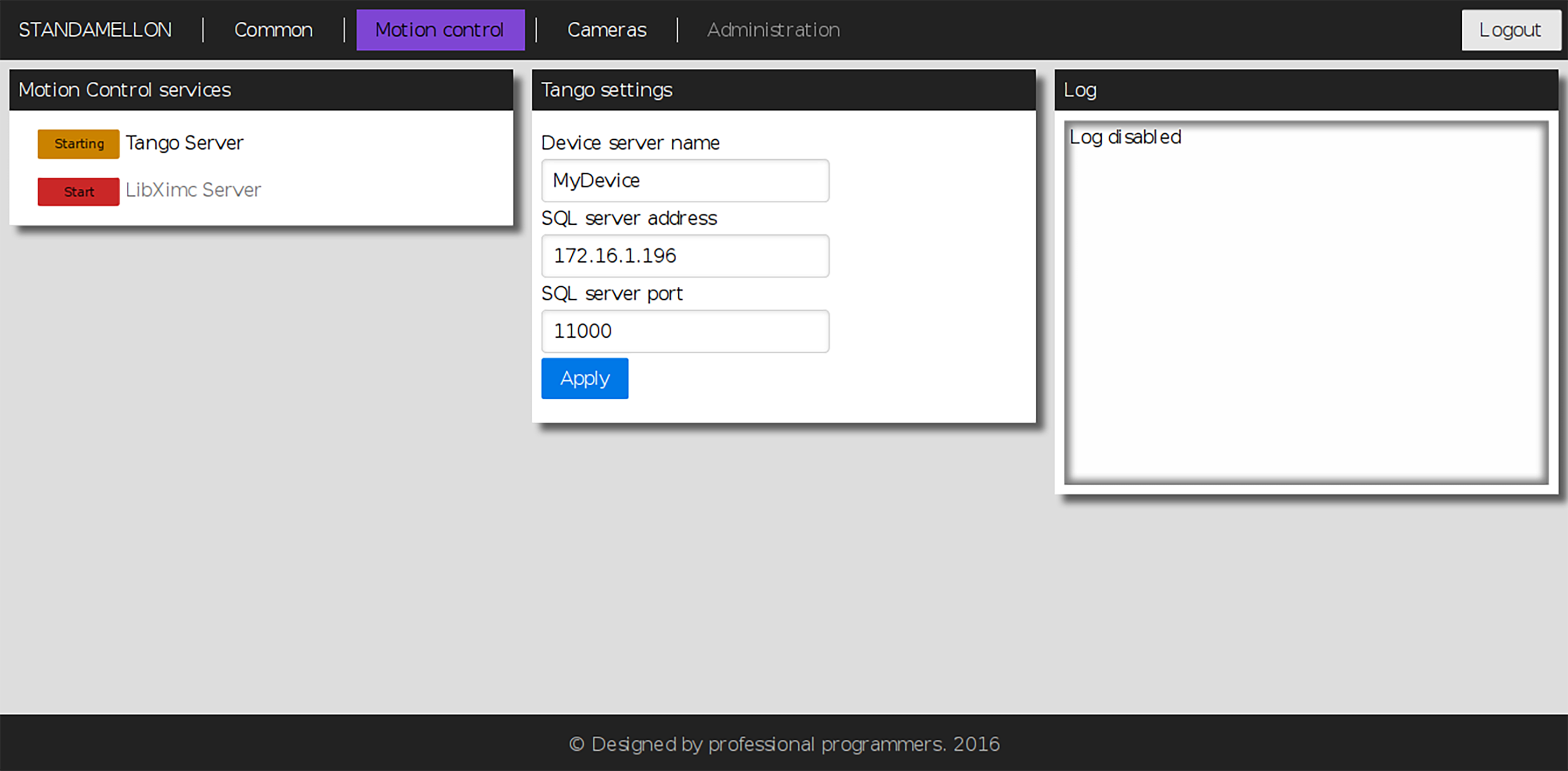Open the Administration menu item
This screenshot has height=771, width=1568.
773,30
